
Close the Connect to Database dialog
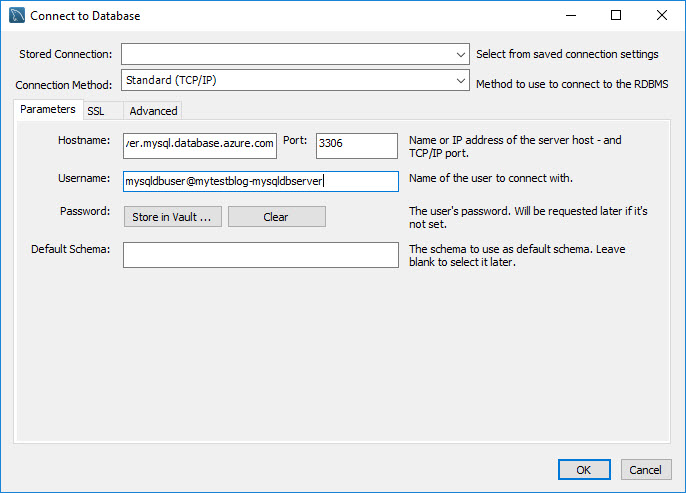(x=662, y=16)
